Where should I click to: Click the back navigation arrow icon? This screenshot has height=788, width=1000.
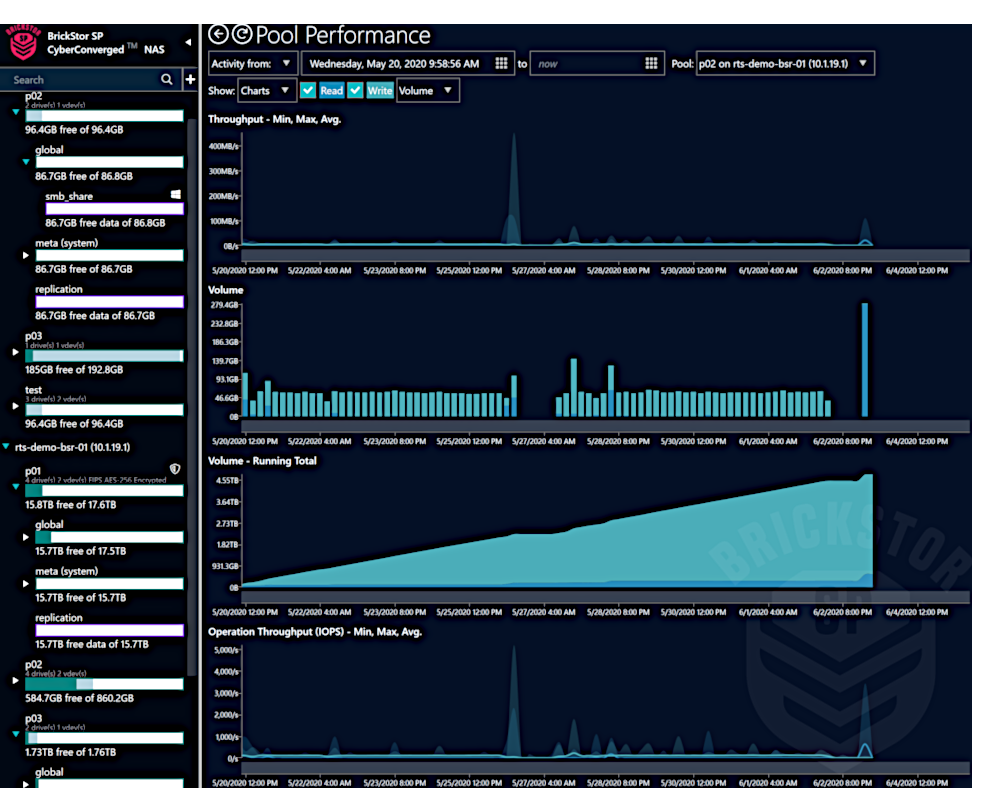point(216,33)
